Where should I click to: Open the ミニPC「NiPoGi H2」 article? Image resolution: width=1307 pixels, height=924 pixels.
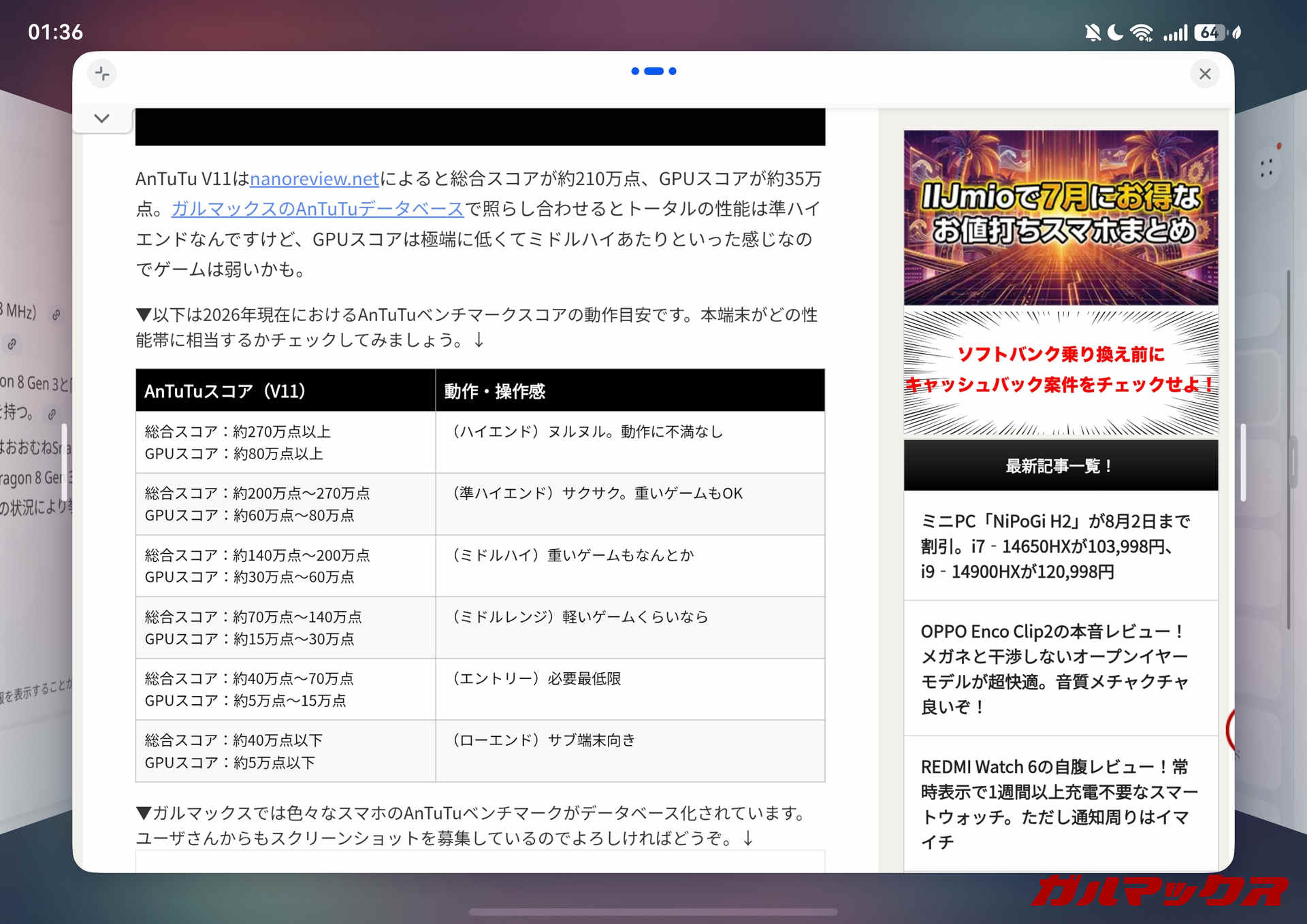[1061, 546]
